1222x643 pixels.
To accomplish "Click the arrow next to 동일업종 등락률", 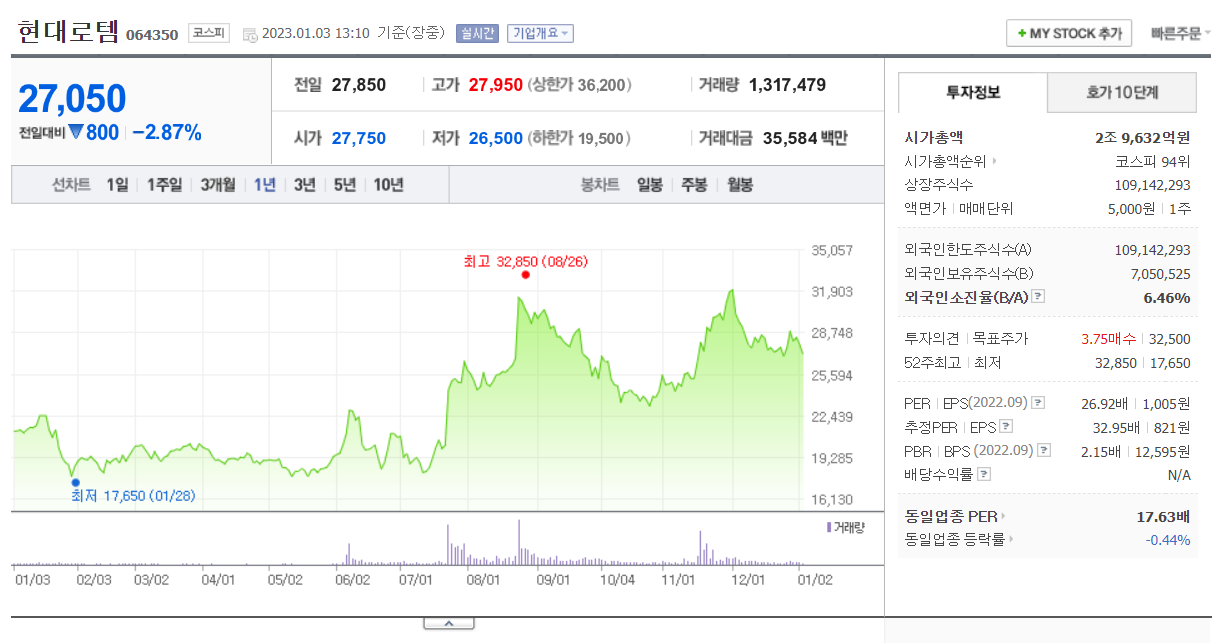I will coord(1011,540).
